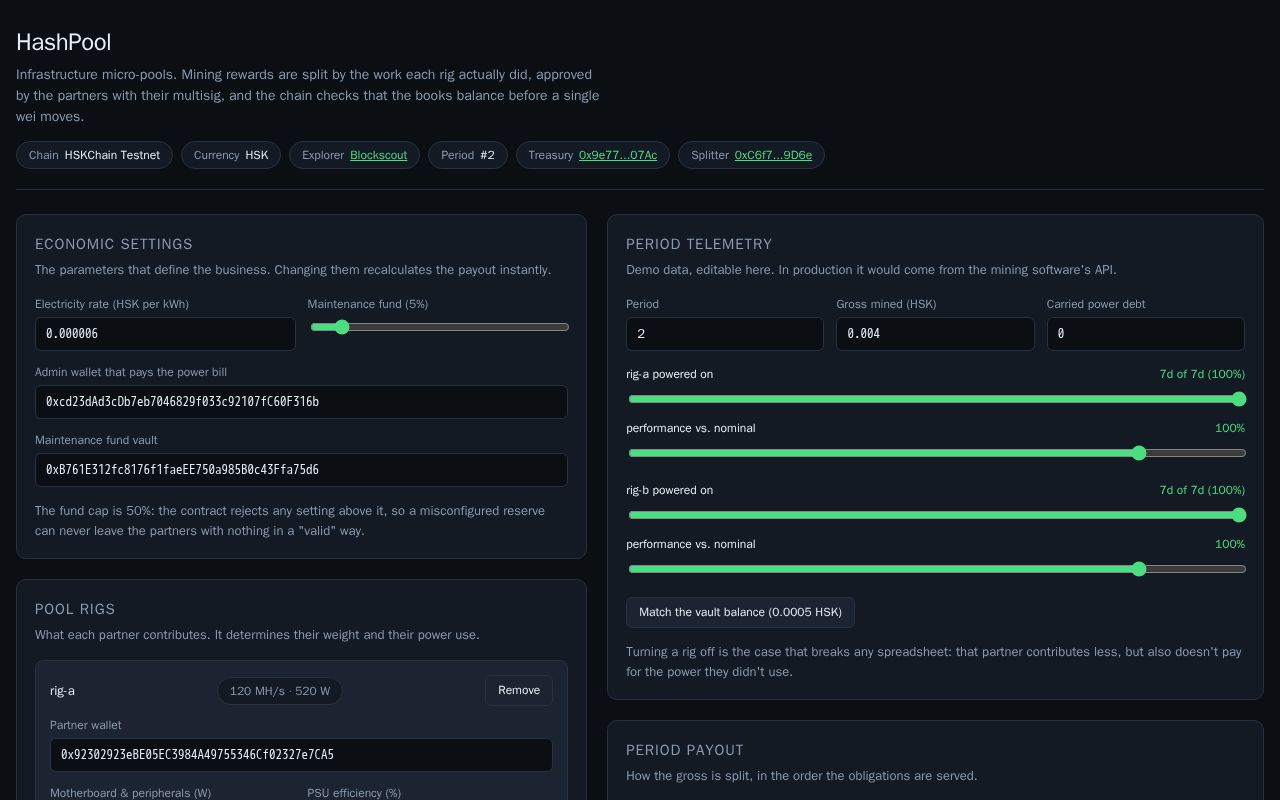Click rig-a performance vs. nominal slider
Image resolution: width=1280 pixels, height=800 pixels.
(x=937, y=453)
